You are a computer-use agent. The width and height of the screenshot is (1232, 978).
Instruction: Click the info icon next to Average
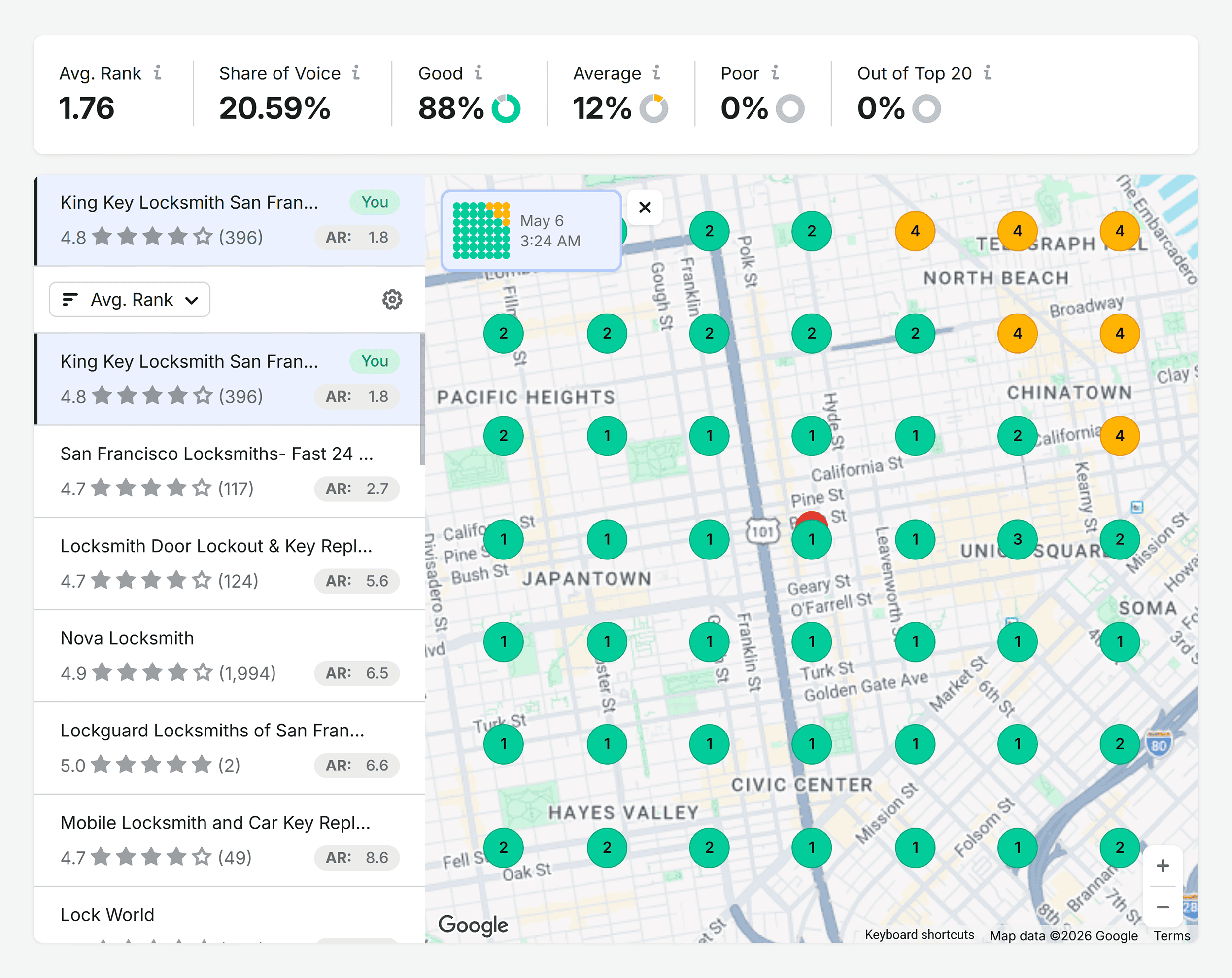[656, 72]
